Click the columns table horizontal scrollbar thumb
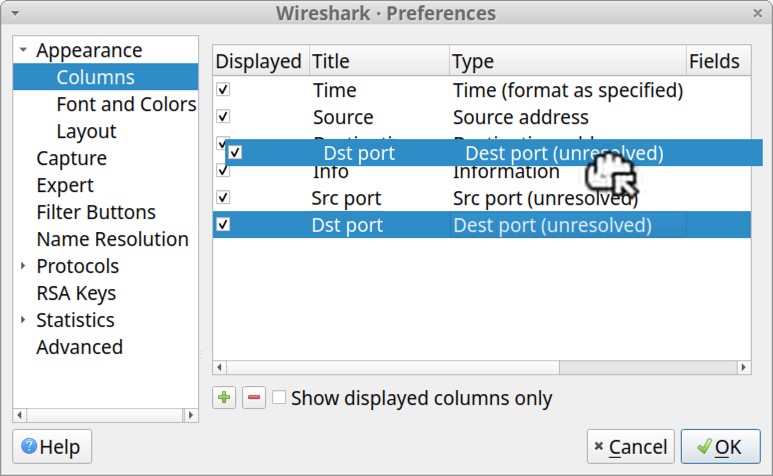 coord(392,367)
